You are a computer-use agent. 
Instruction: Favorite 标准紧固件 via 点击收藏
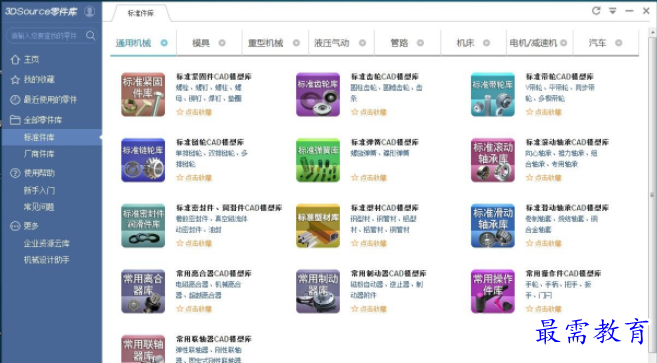(194, 112)
